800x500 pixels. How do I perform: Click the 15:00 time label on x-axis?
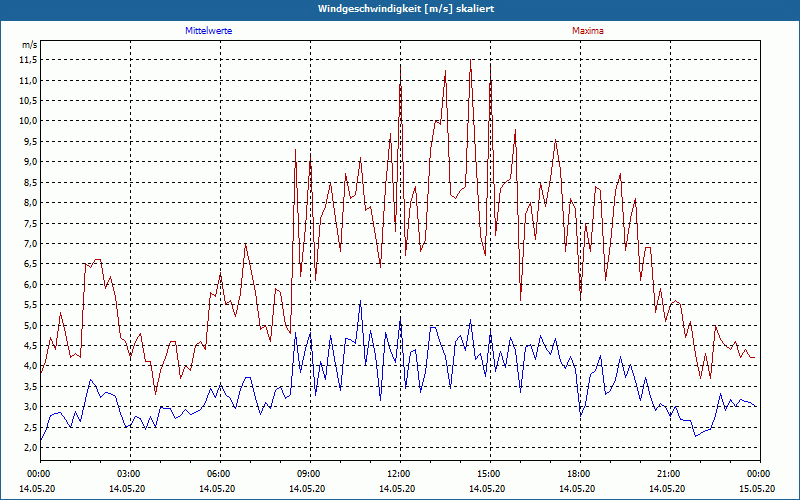tap(490, 474)
